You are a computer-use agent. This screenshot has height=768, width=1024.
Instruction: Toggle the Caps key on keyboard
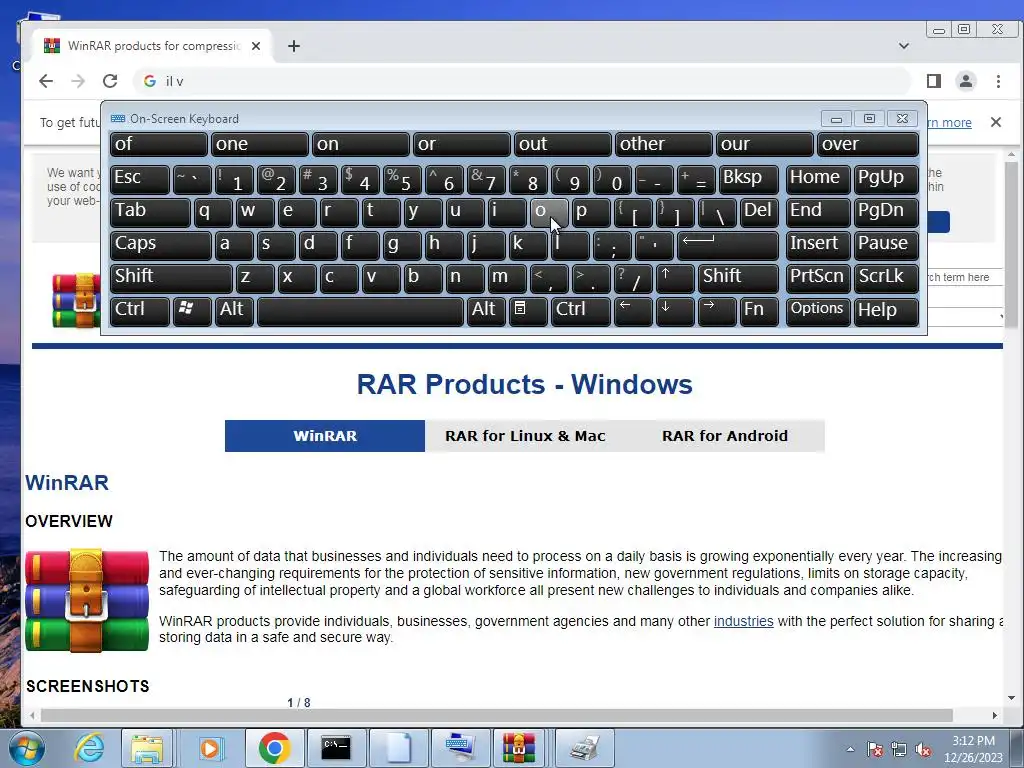click(160, 244)
